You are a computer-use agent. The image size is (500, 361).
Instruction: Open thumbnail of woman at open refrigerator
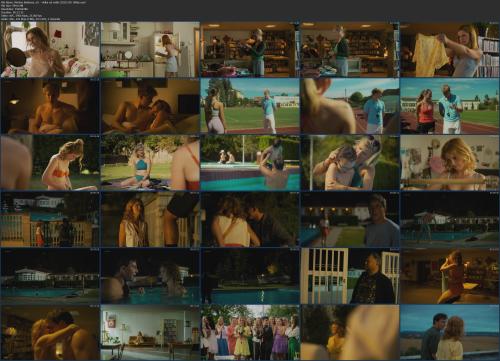150,49
